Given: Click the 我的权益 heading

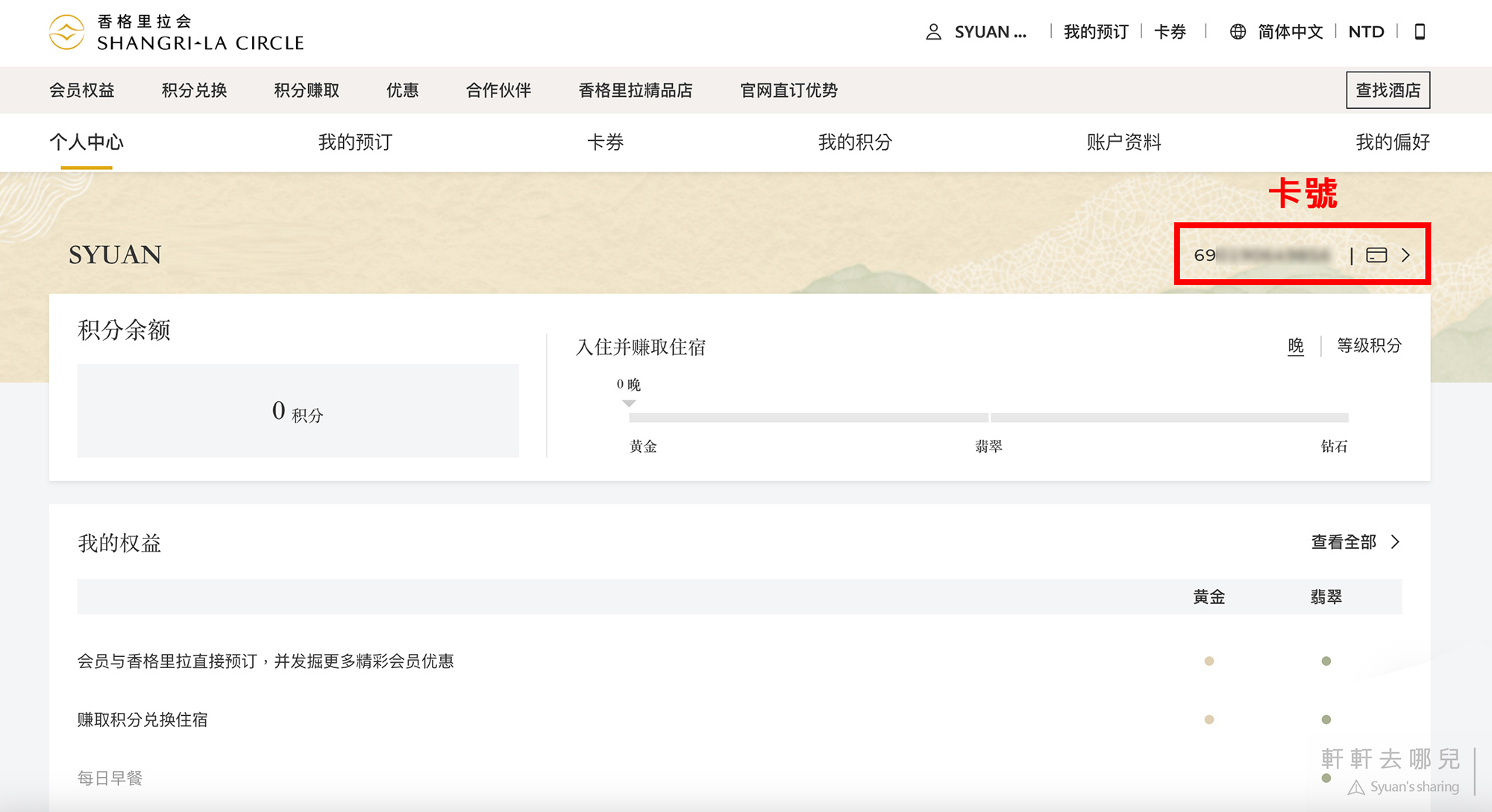Looking at the screenshot, I should [x=119, y=544].
